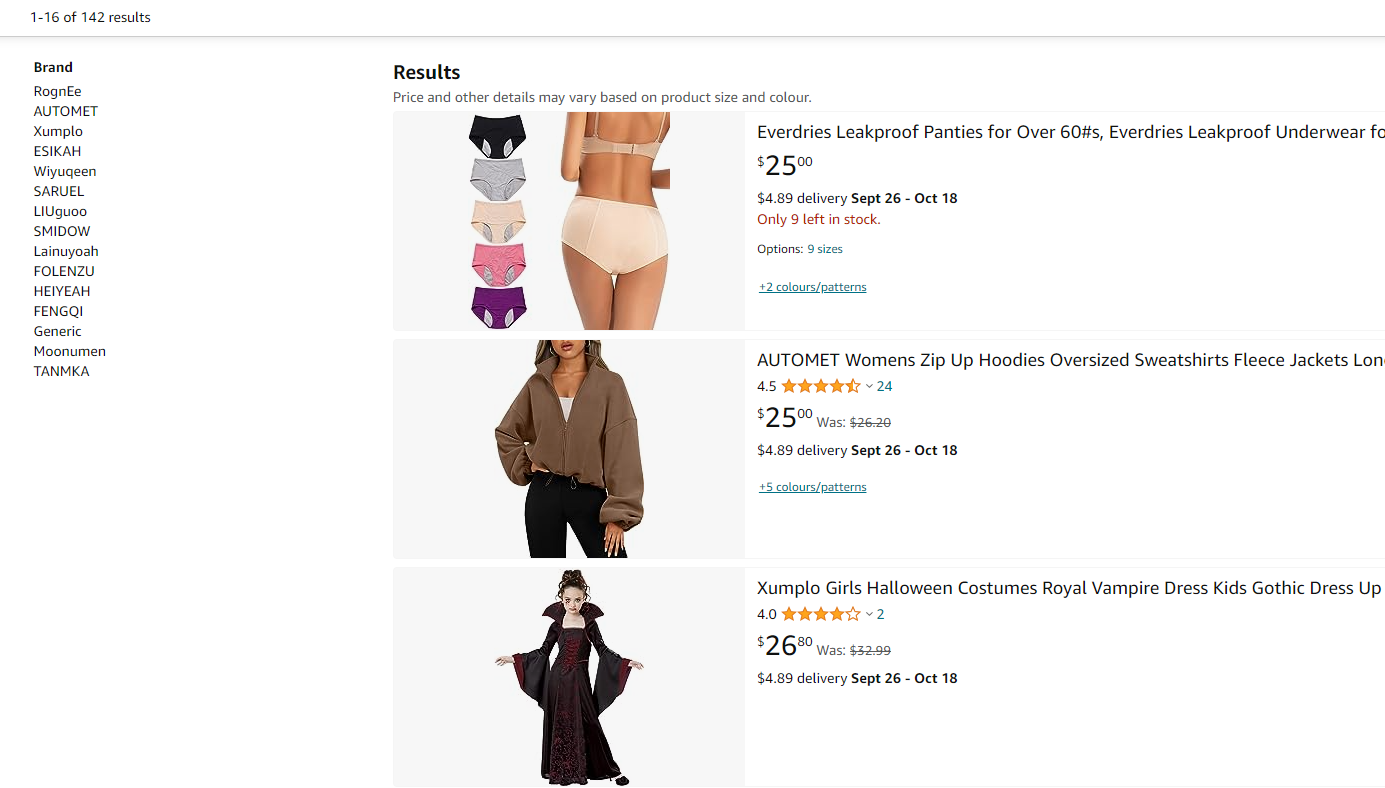The height and width of the screenshot is (788, 1385).
Task: Filter results by Xumplo brand
Action: pyautogui.click(x=58, y=131)
